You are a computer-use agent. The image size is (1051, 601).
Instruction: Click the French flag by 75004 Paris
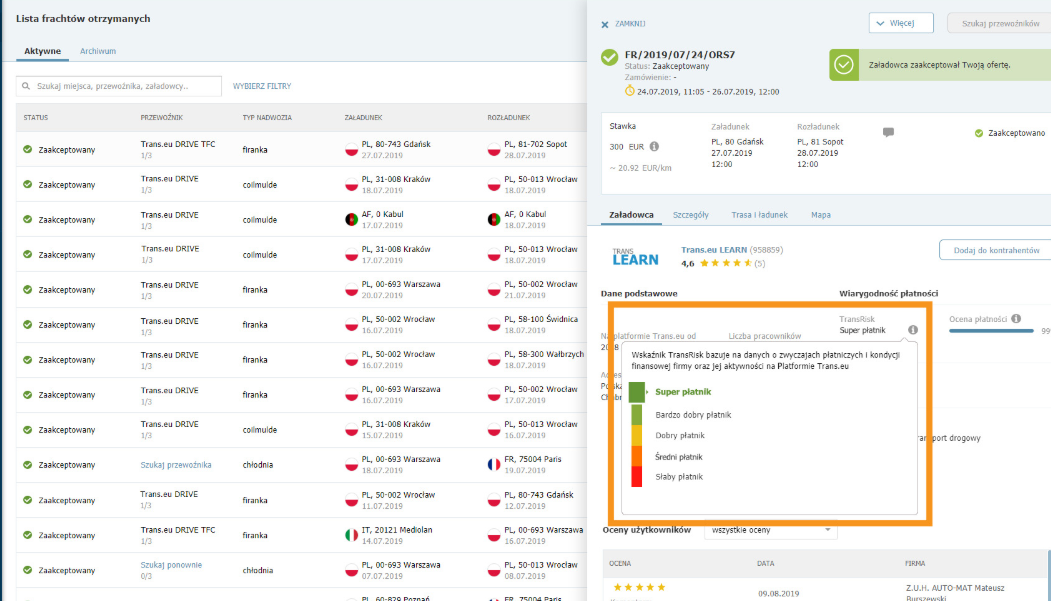point(494,464)
